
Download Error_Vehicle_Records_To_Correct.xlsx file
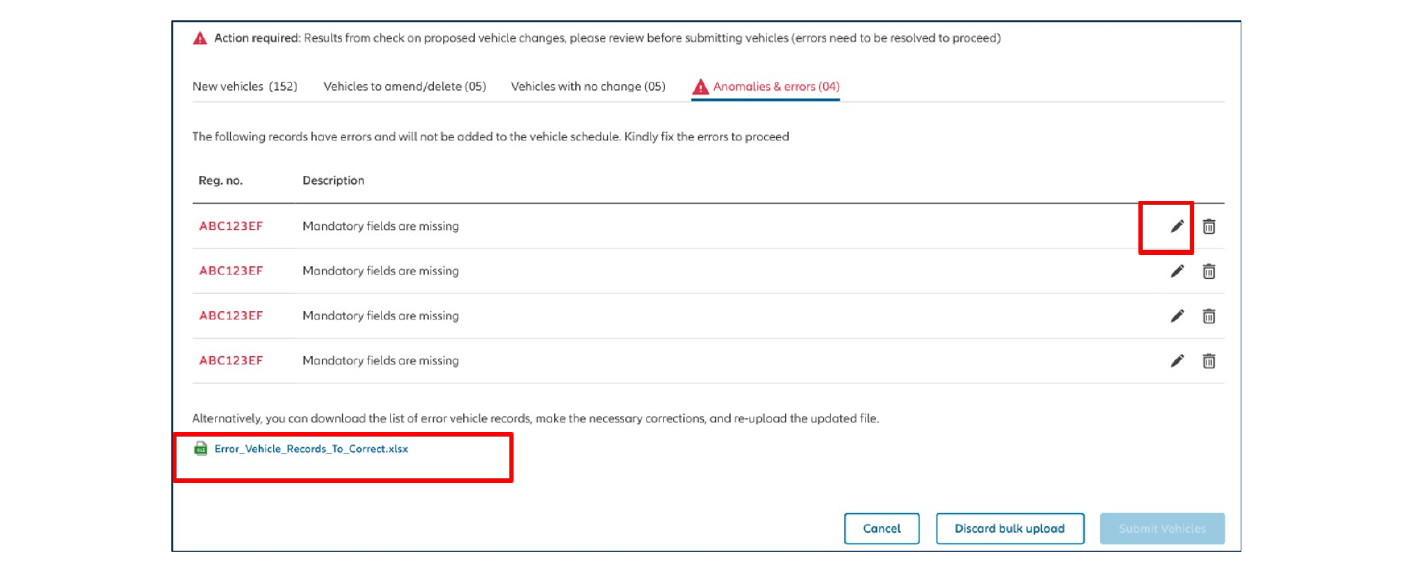pyautogui.click(x=311, y=449)
